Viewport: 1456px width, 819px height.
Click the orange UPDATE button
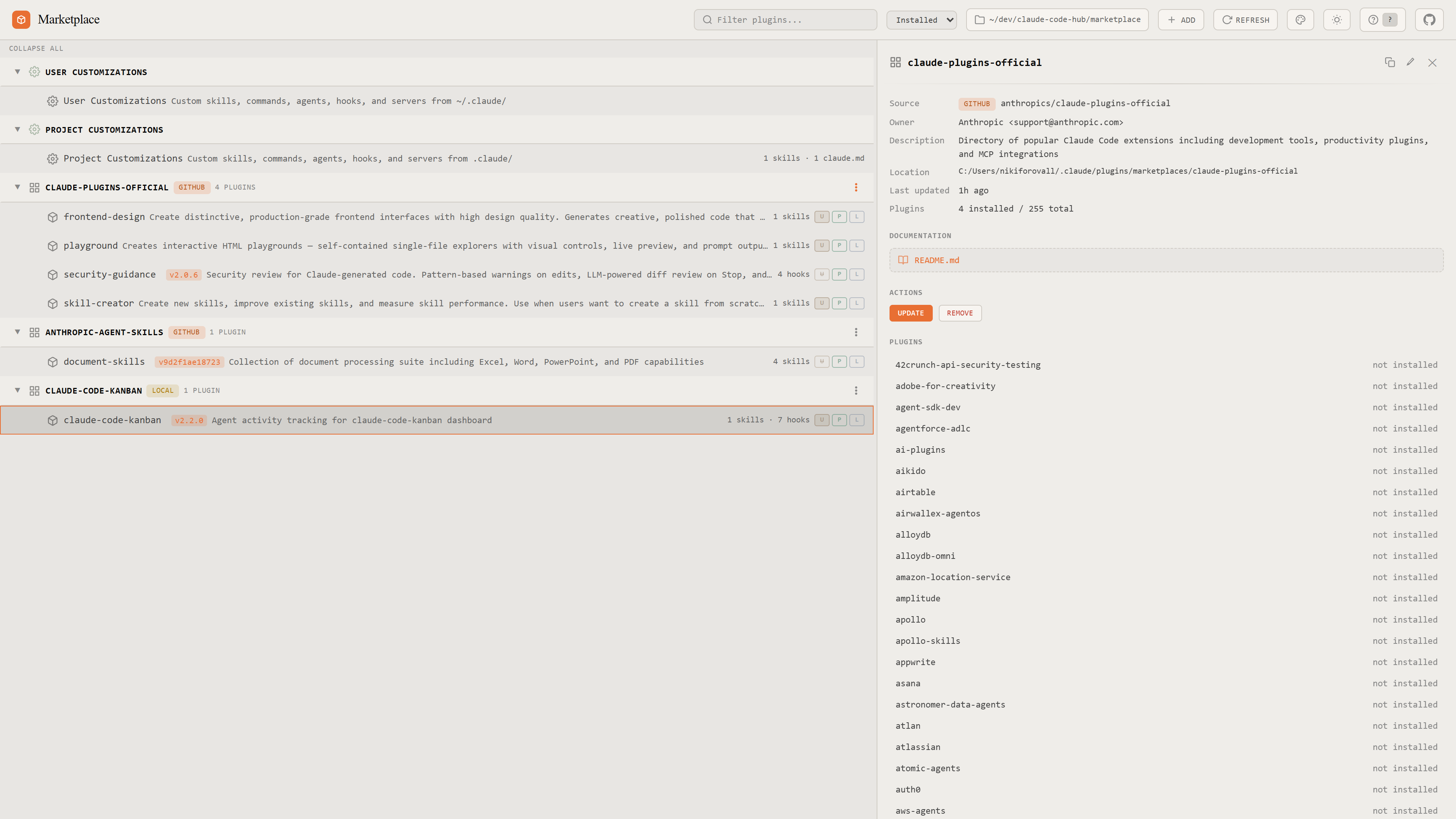click(x=910, y=313)
